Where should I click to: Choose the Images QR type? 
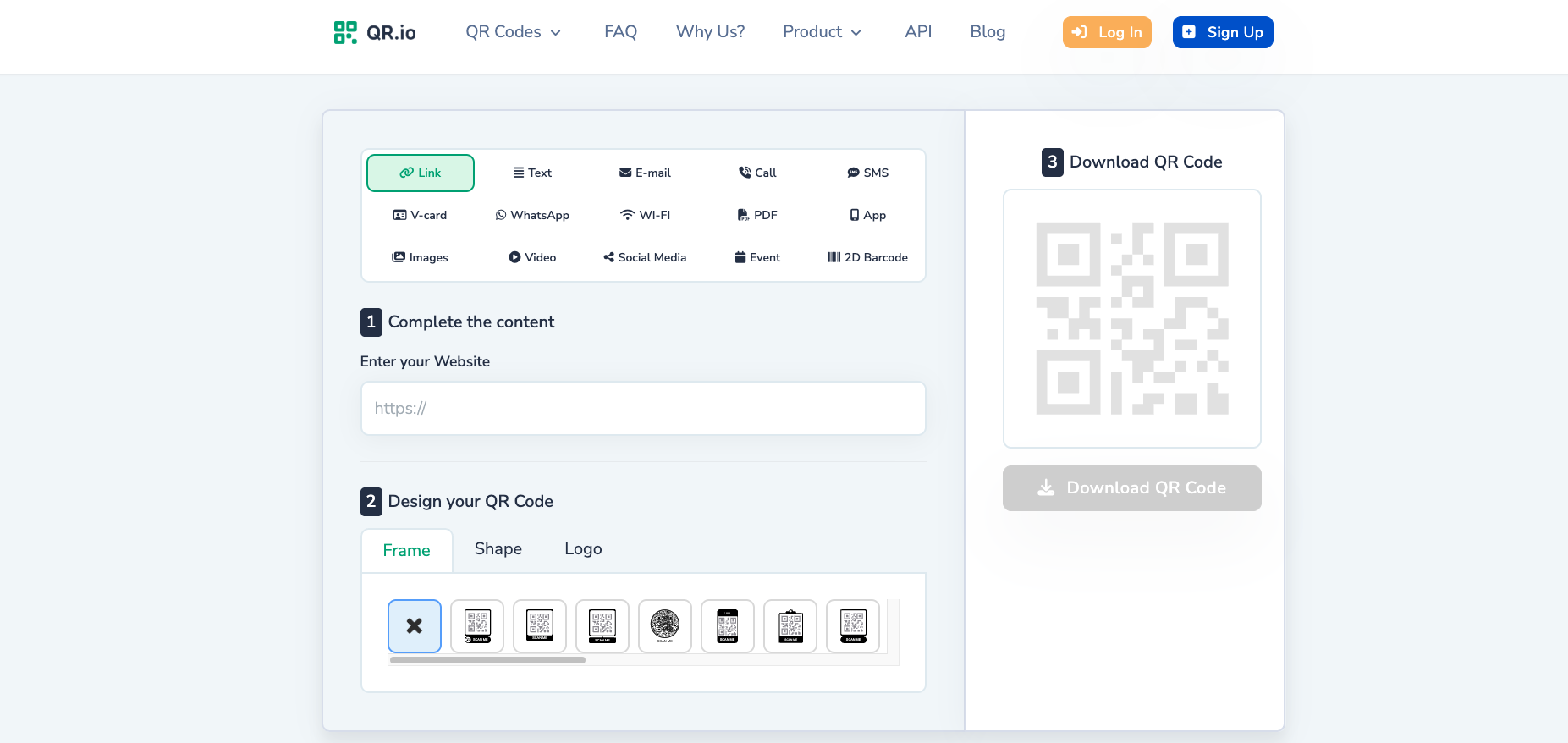pyautogui.click(x=421, y=257)
